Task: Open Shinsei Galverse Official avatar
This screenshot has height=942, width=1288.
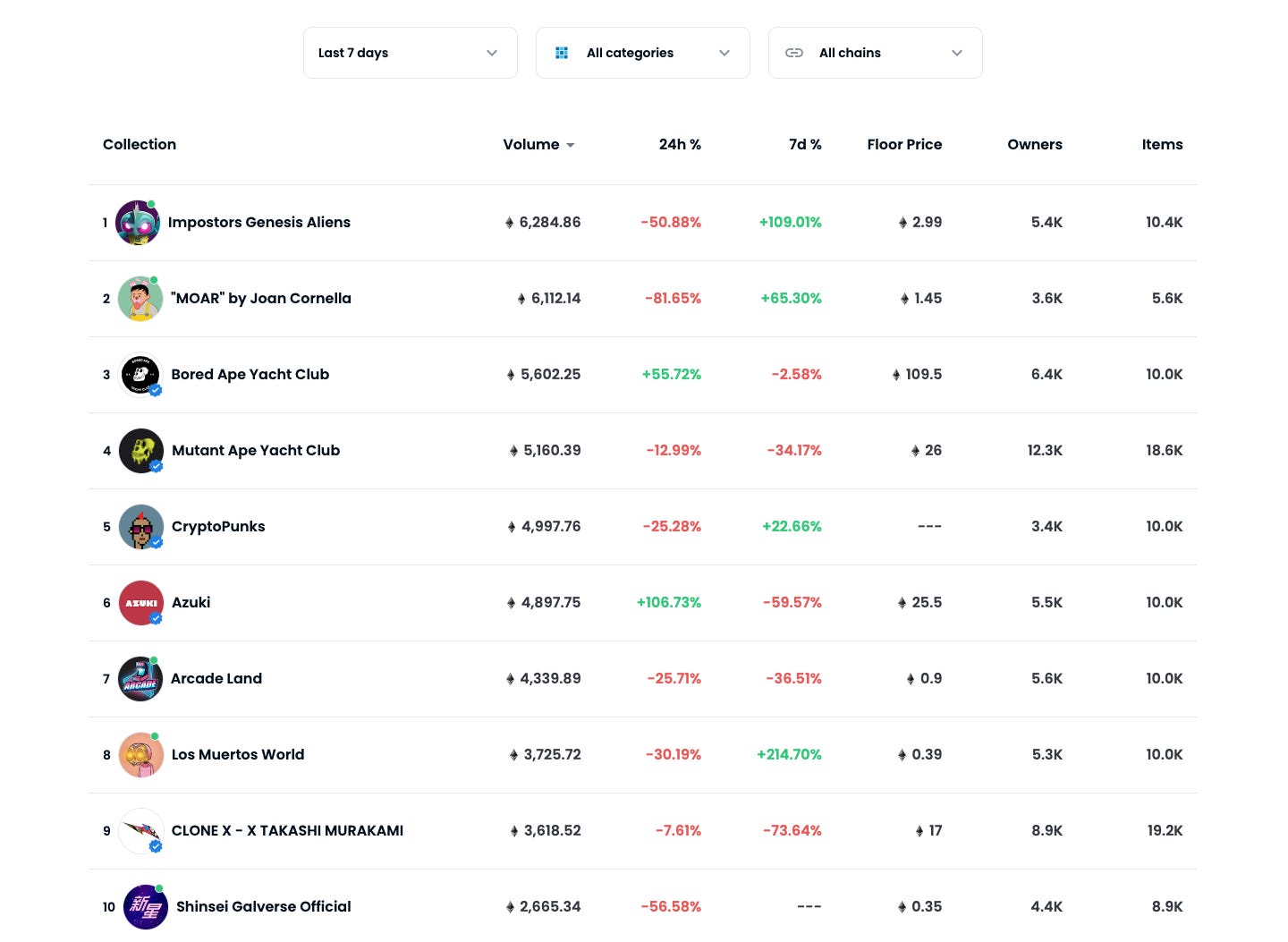Action: click(145, 907)
